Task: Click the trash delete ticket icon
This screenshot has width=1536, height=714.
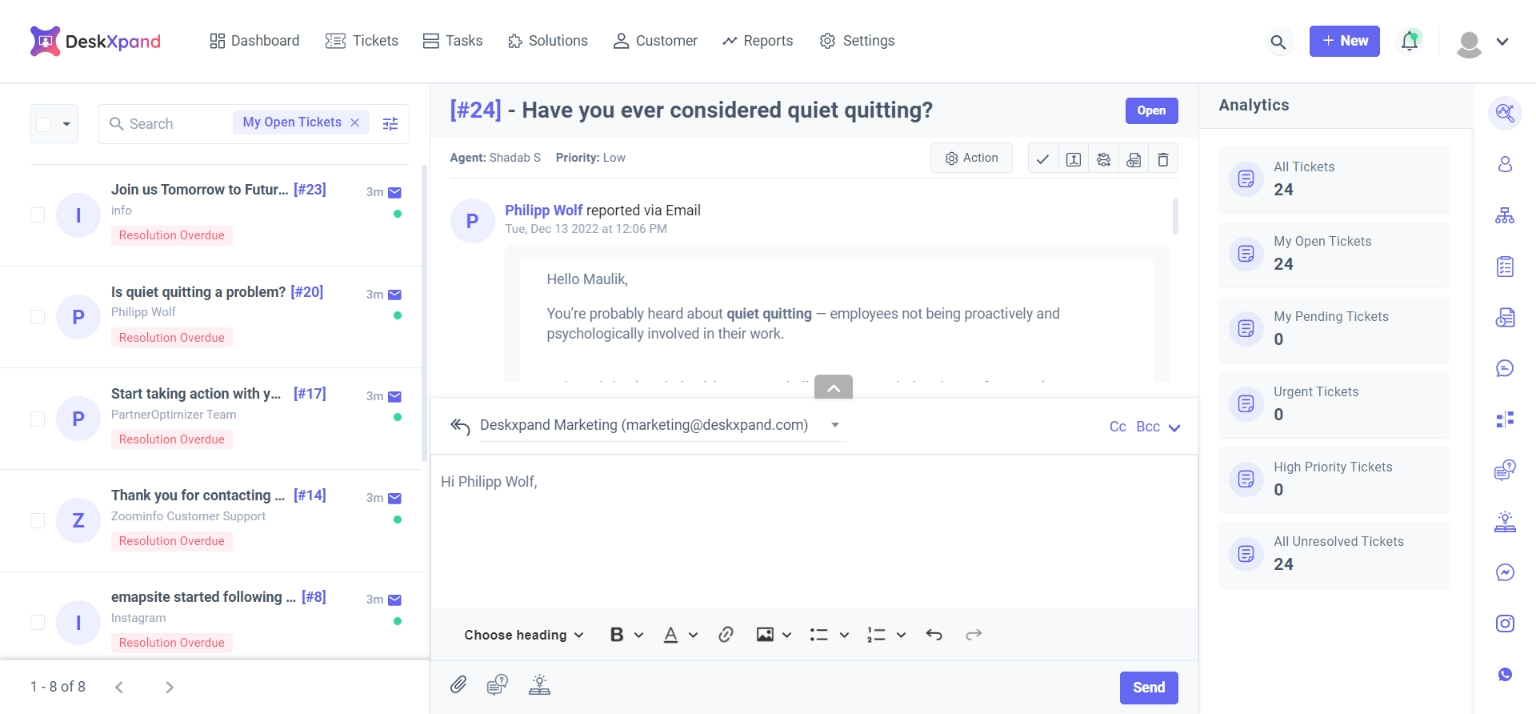Action: coord(1163,159)
